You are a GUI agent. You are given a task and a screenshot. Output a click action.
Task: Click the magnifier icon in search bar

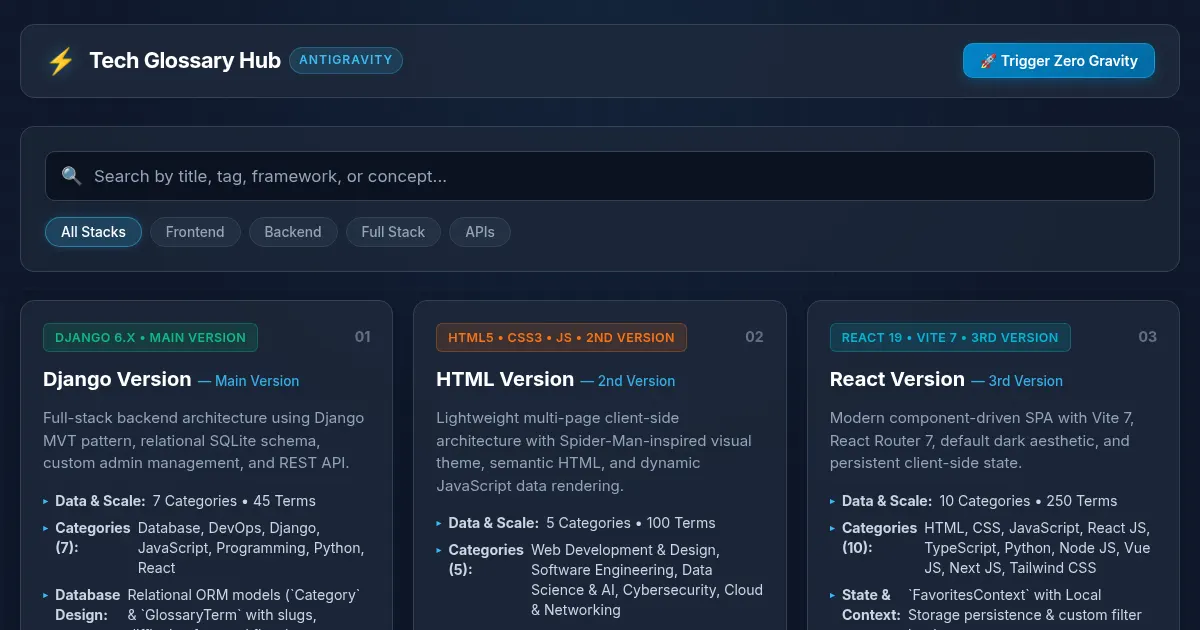point(71,176)
